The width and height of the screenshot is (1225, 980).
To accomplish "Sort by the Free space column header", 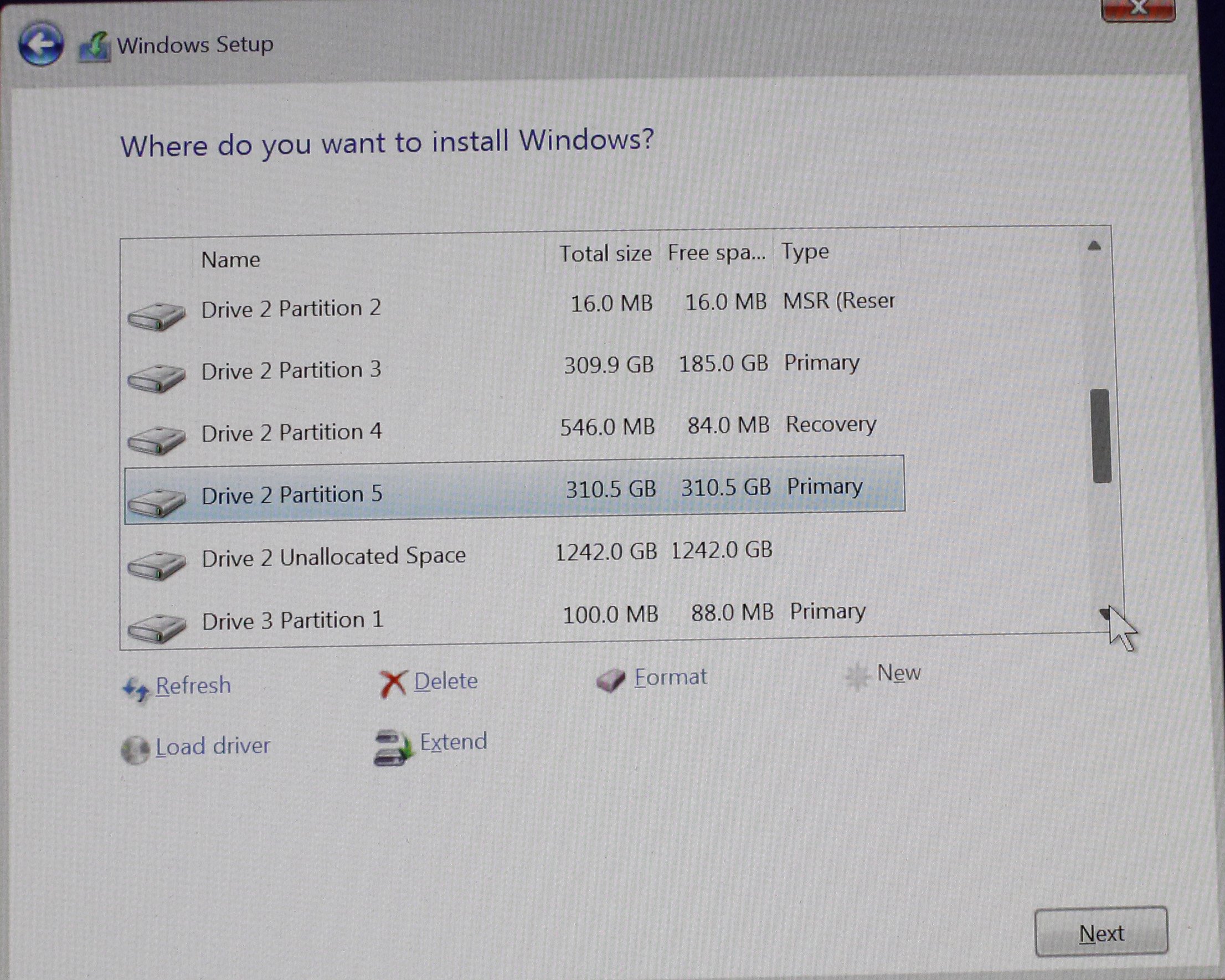I will pos(716,252).
